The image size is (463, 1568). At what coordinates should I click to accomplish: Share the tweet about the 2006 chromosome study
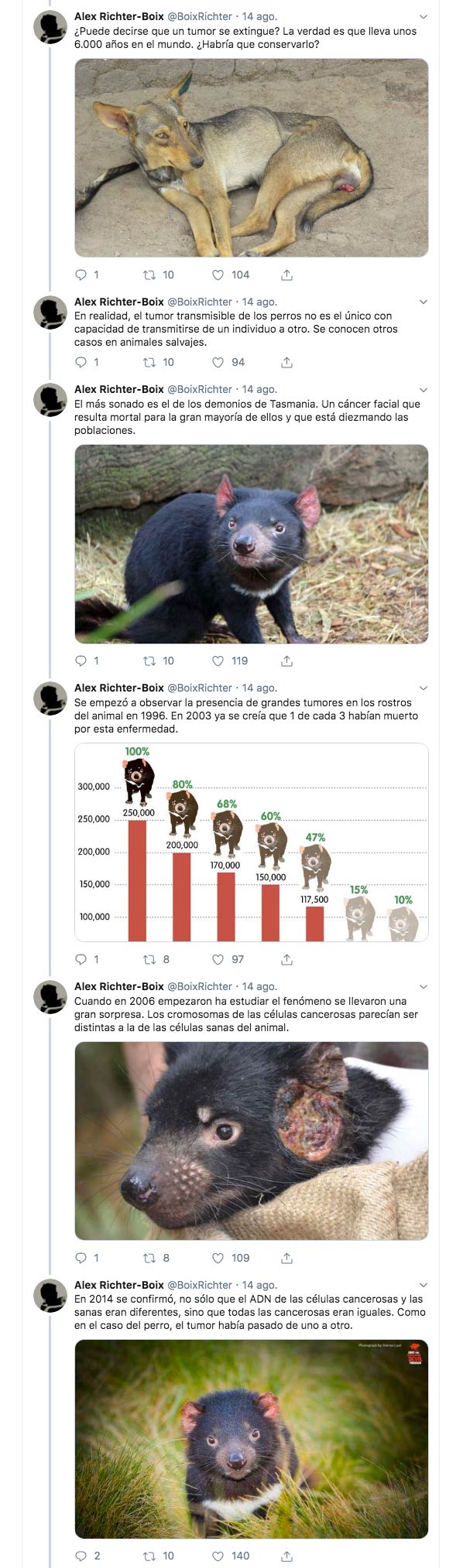pos(286,1258)
